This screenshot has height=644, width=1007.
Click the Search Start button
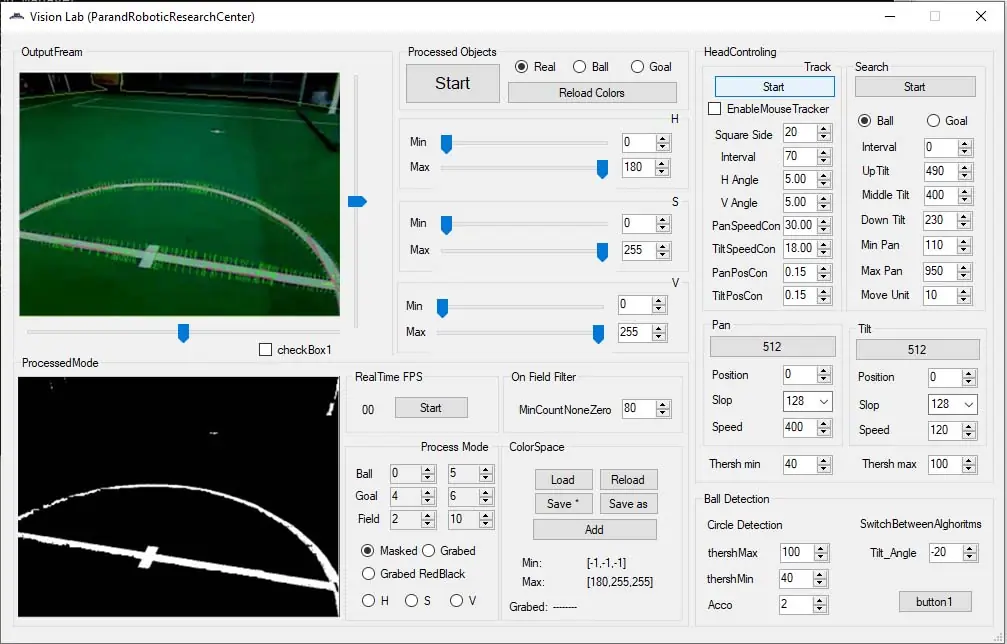coord(915,87)
